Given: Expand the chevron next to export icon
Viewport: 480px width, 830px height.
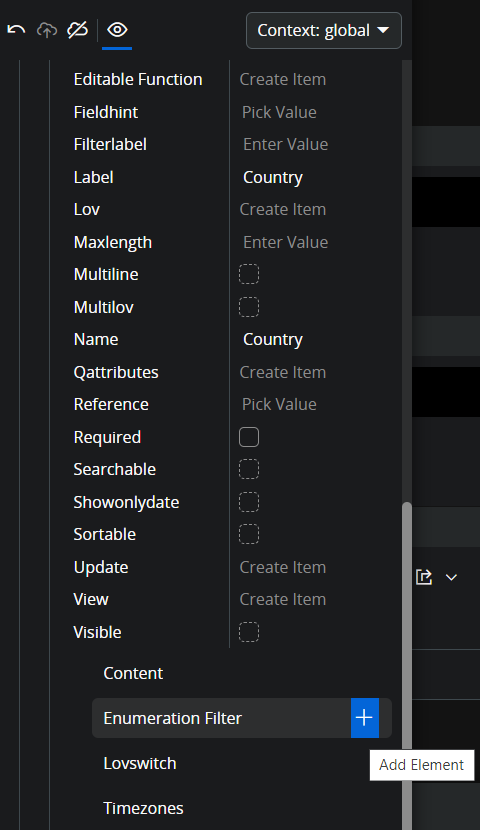Looking at the screenshot, I should [x=451, y=578].
